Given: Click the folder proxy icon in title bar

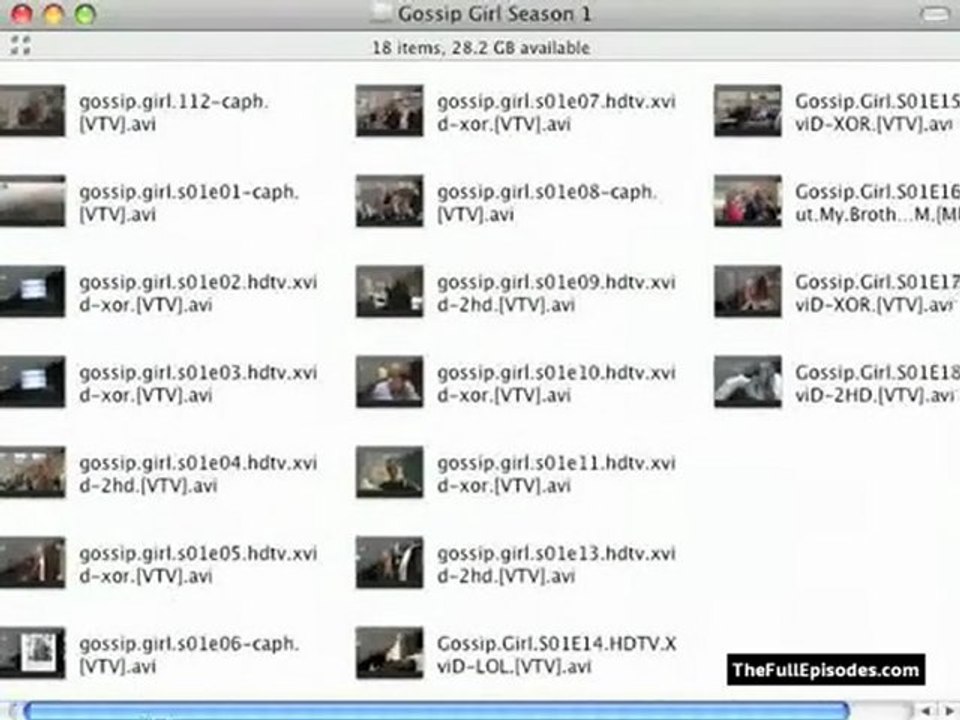Looking at the screenshot, I should click(x=381, y=13).
